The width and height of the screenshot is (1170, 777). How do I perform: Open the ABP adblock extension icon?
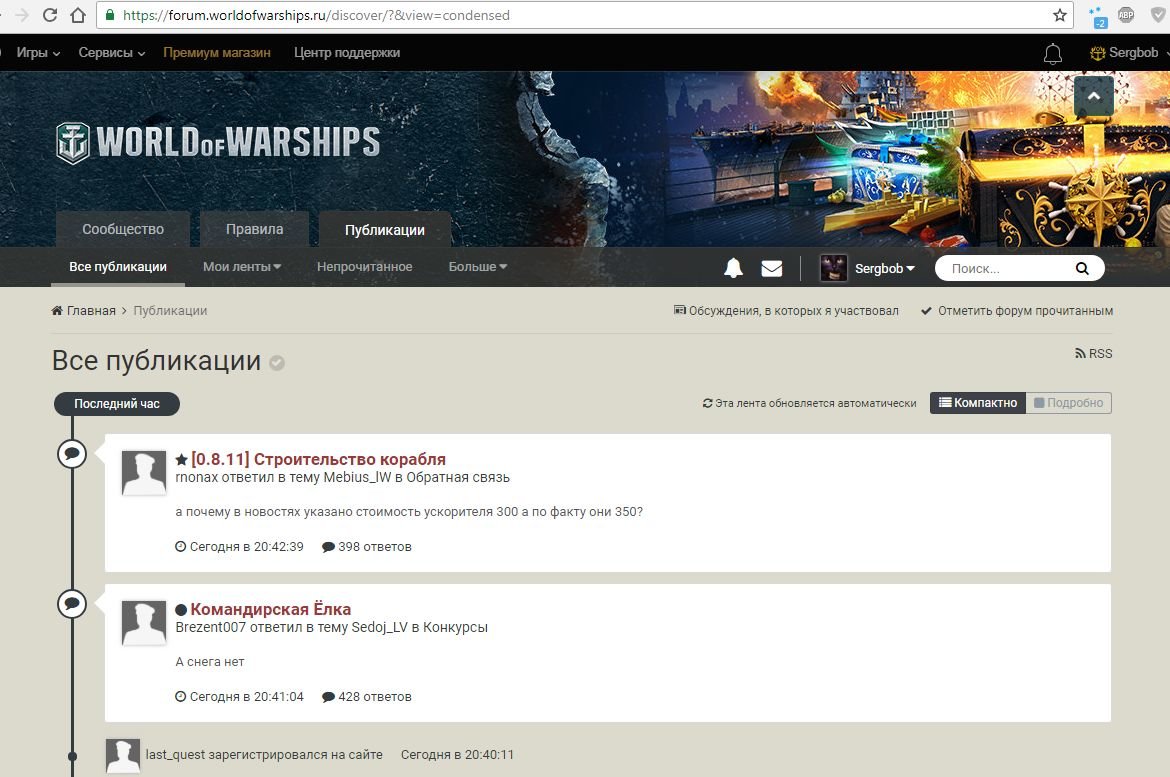(1126, 15)
